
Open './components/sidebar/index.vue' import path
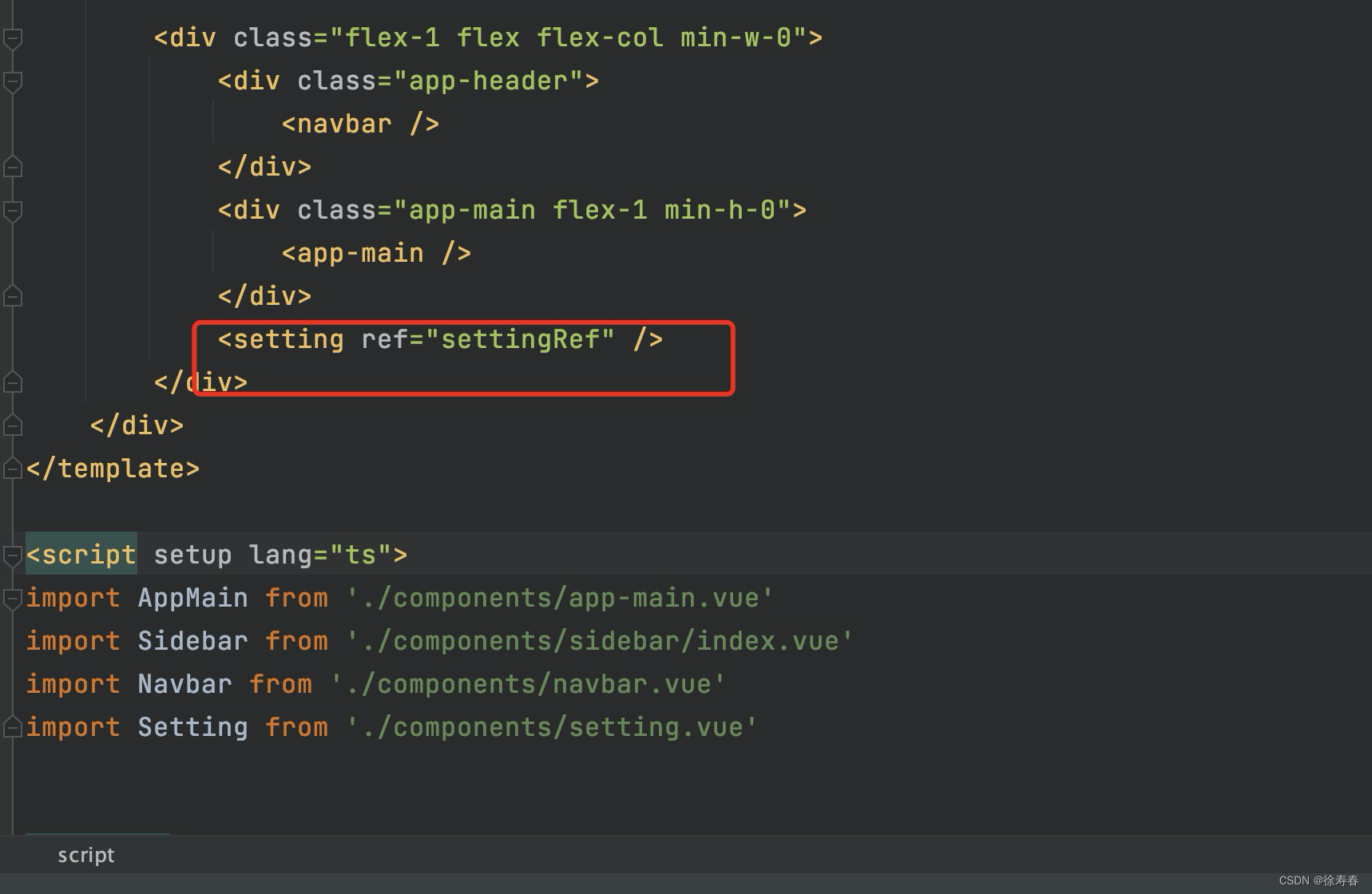[600, 642]
